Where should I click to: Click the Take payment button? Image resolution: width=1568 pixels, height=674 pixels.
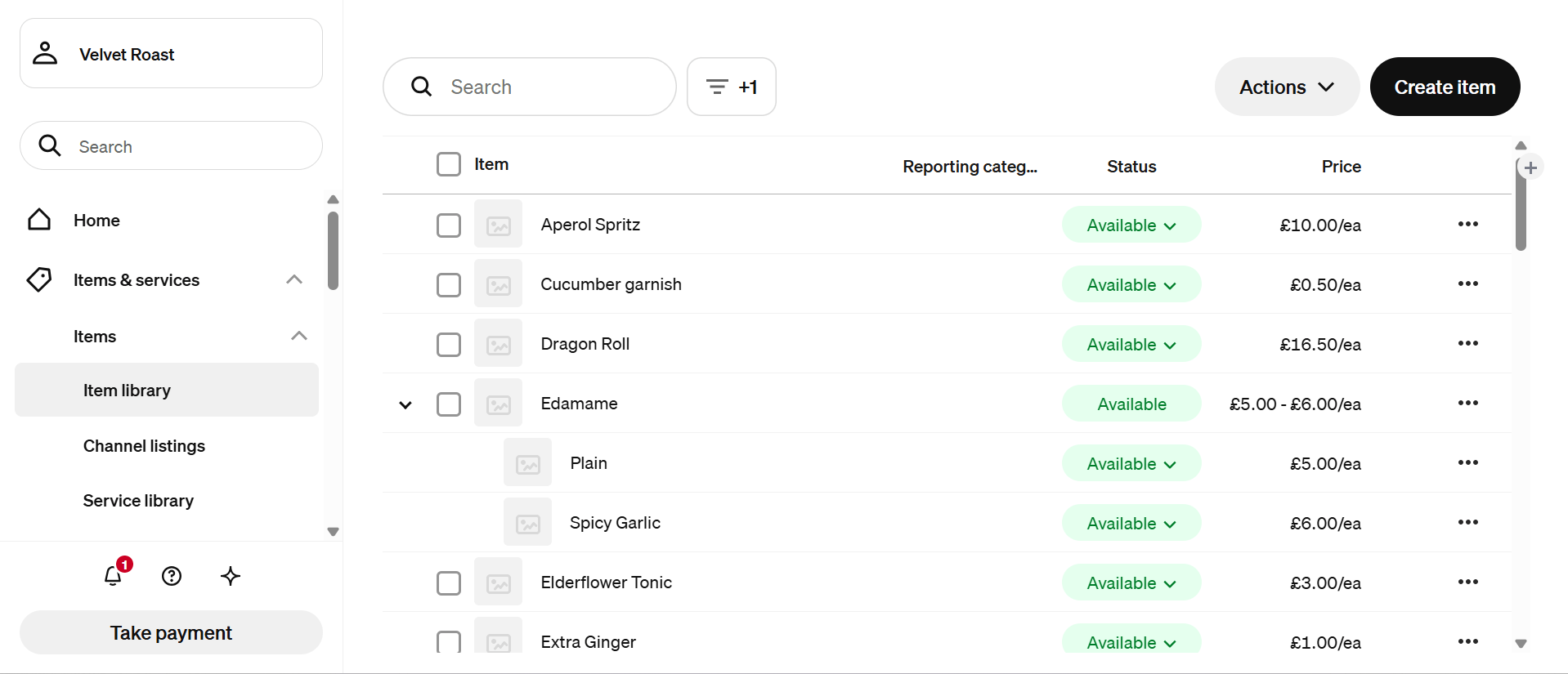pyautogui.click(x=171, y=632)
